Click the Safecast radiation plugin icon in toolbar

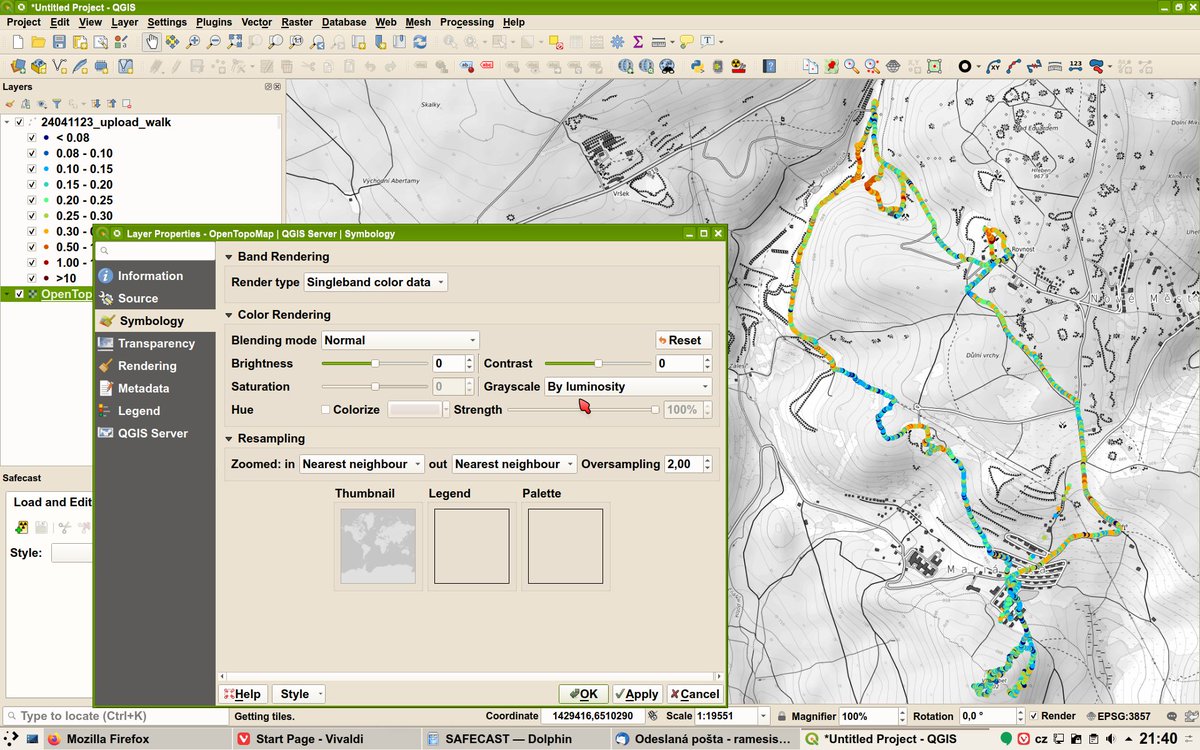click(x=738, y=66)
